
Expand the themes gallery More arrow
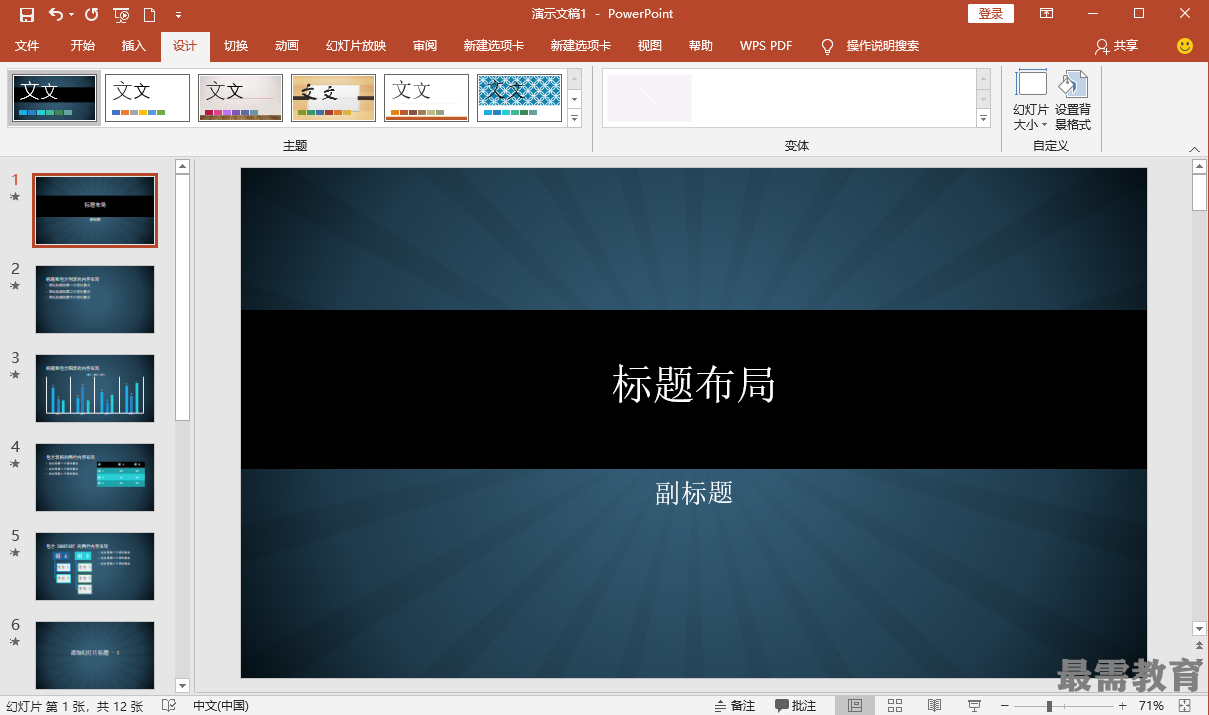point(574,118)
